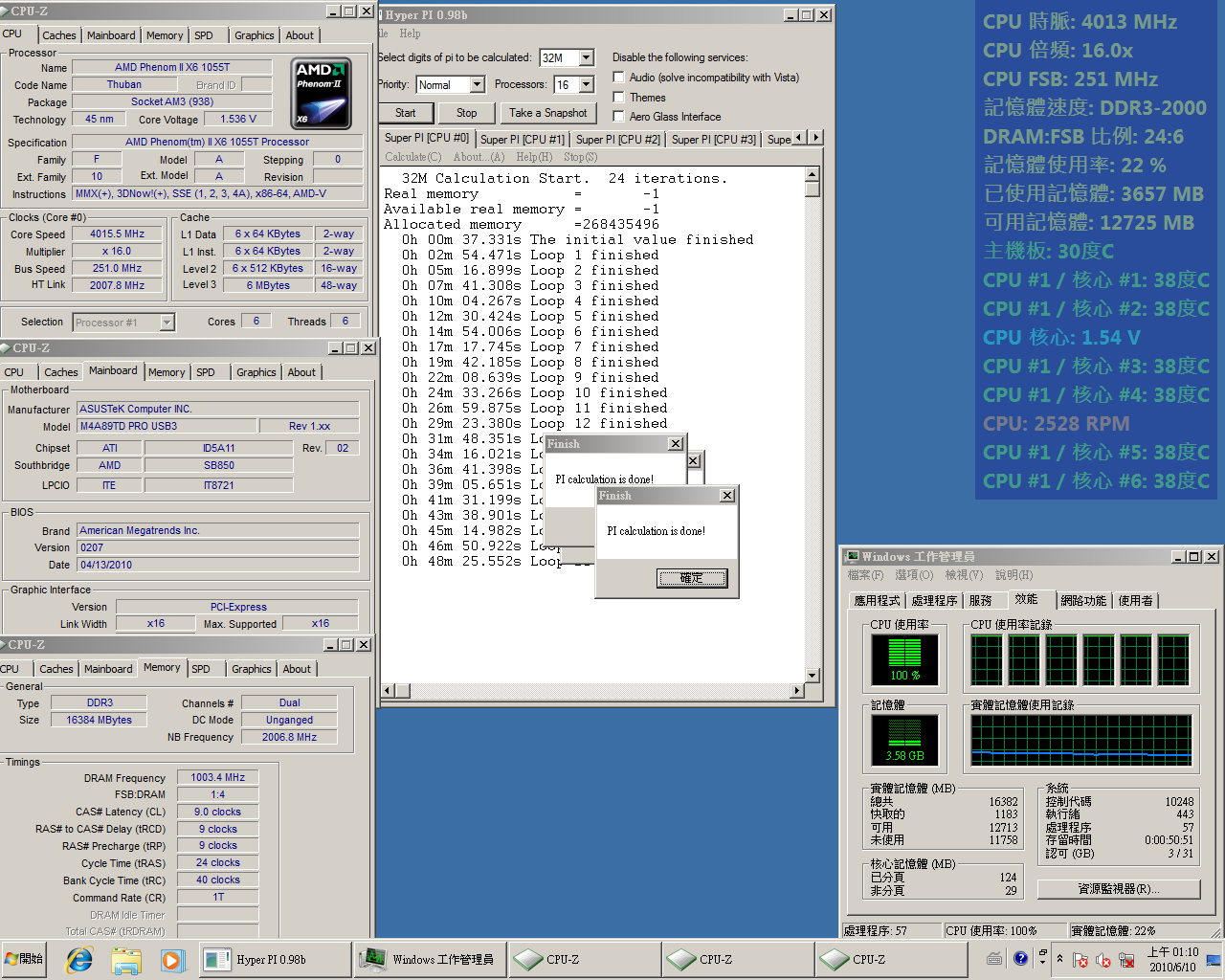
Task: Launch Windows Media Player from taskbar
Action: (x=171, y=959)
